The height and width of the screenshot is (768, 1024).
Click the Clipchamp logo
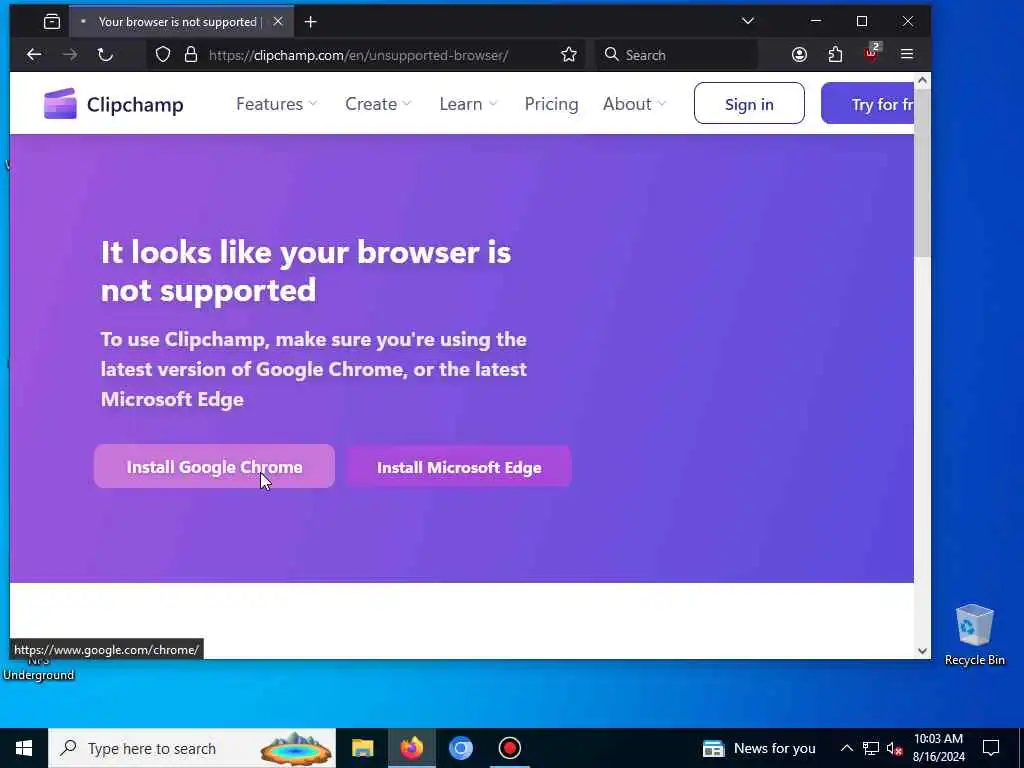point(114,104)
